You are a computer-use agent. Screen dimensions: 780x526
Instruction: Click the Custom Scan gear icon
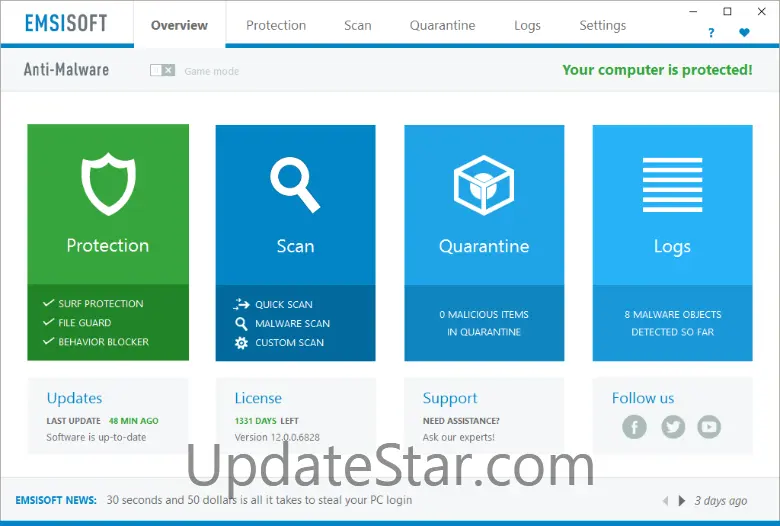click(x=241, y=342)
